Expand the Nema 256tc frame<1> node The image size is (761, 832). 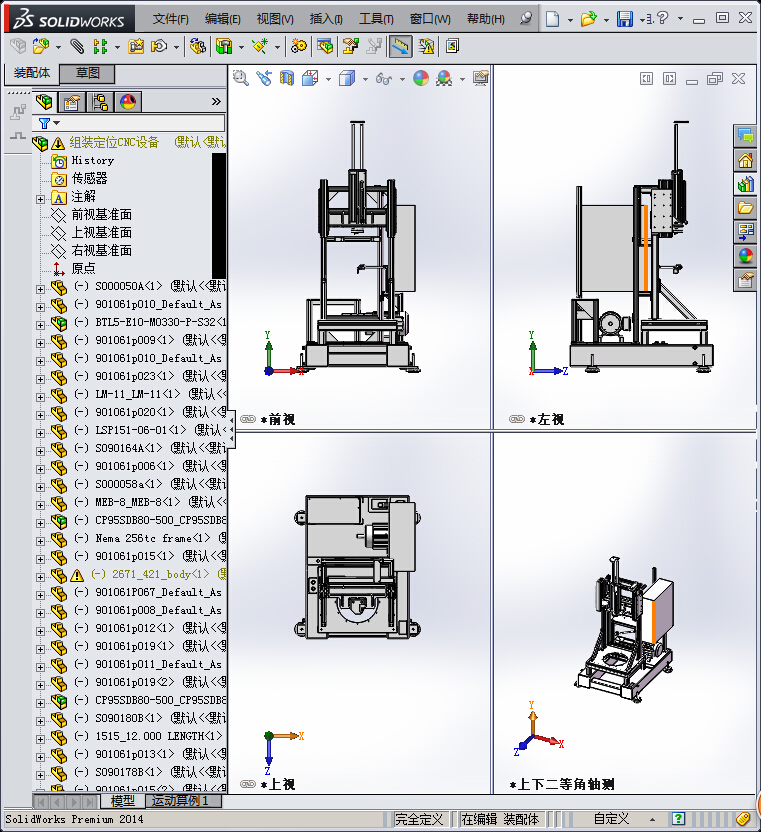pos(40,541)
